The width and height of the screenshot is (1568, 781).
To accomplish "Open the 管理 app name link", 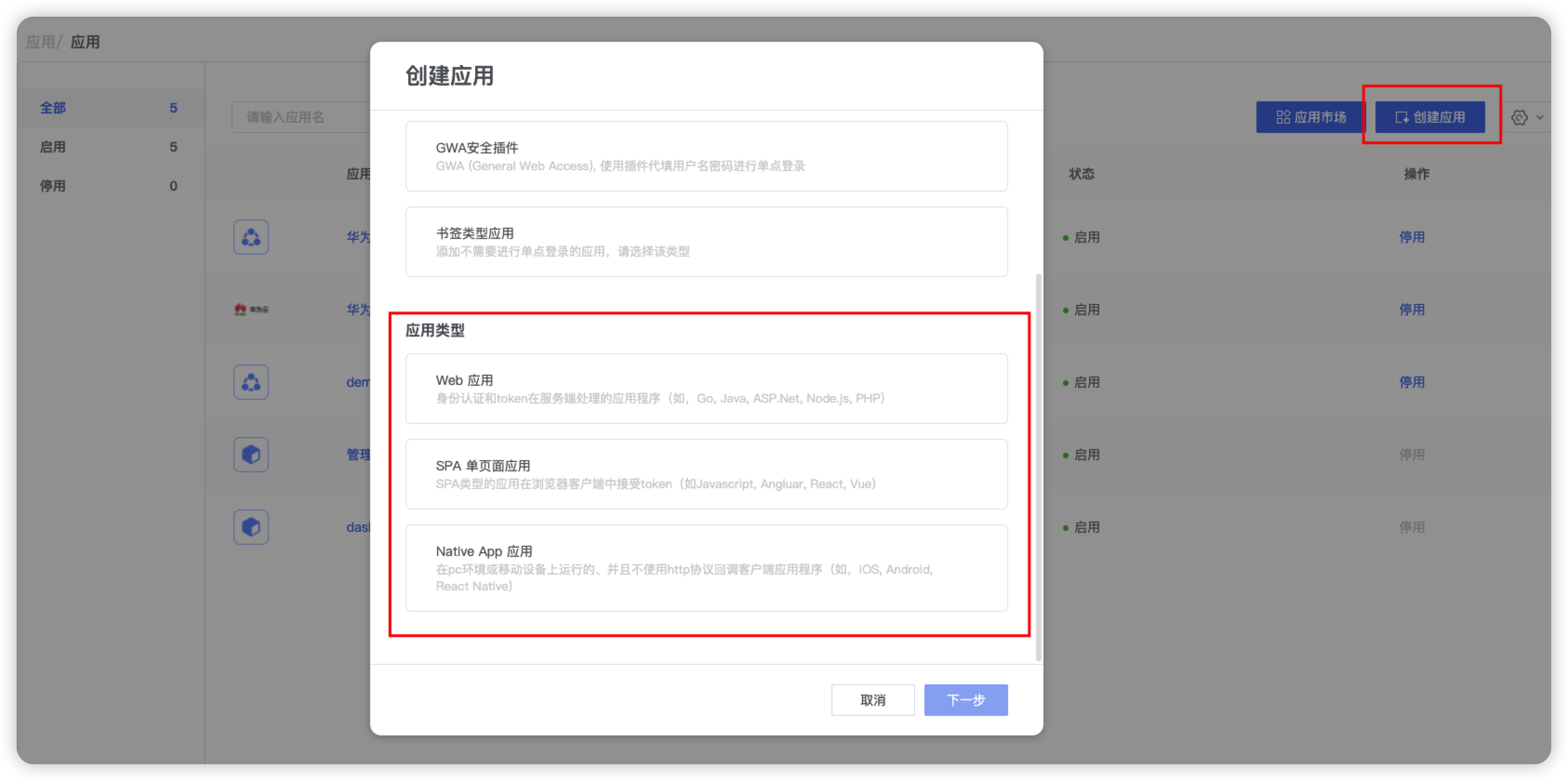I will click(358, 454).
